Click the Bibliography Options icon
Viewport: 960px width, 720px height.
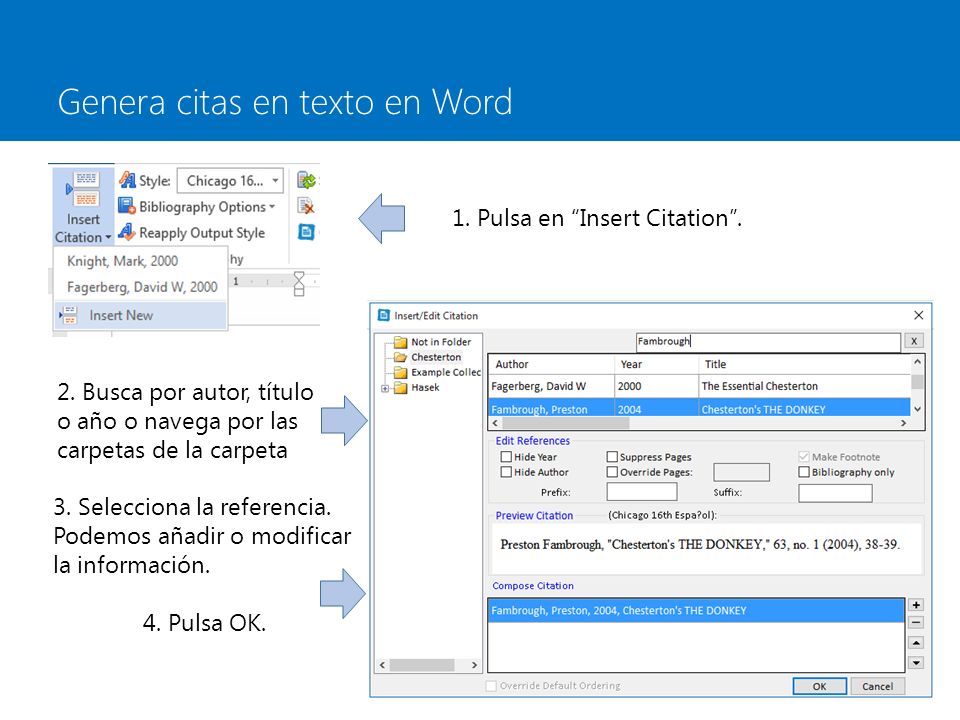pyautogui.click(x=126, y=206)
